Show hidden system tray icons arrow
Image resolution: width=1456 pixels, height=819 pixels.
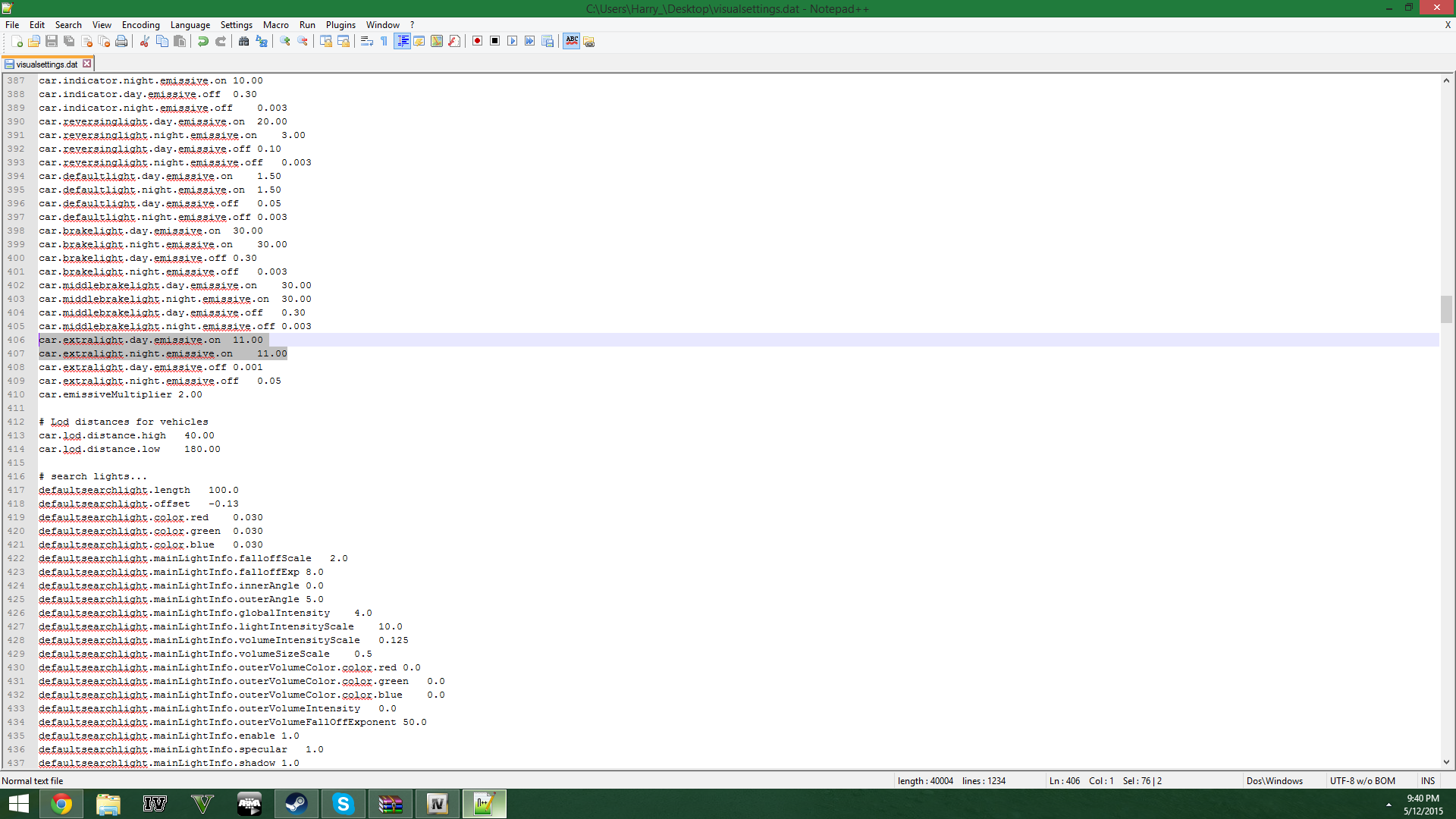point(1389,804)
